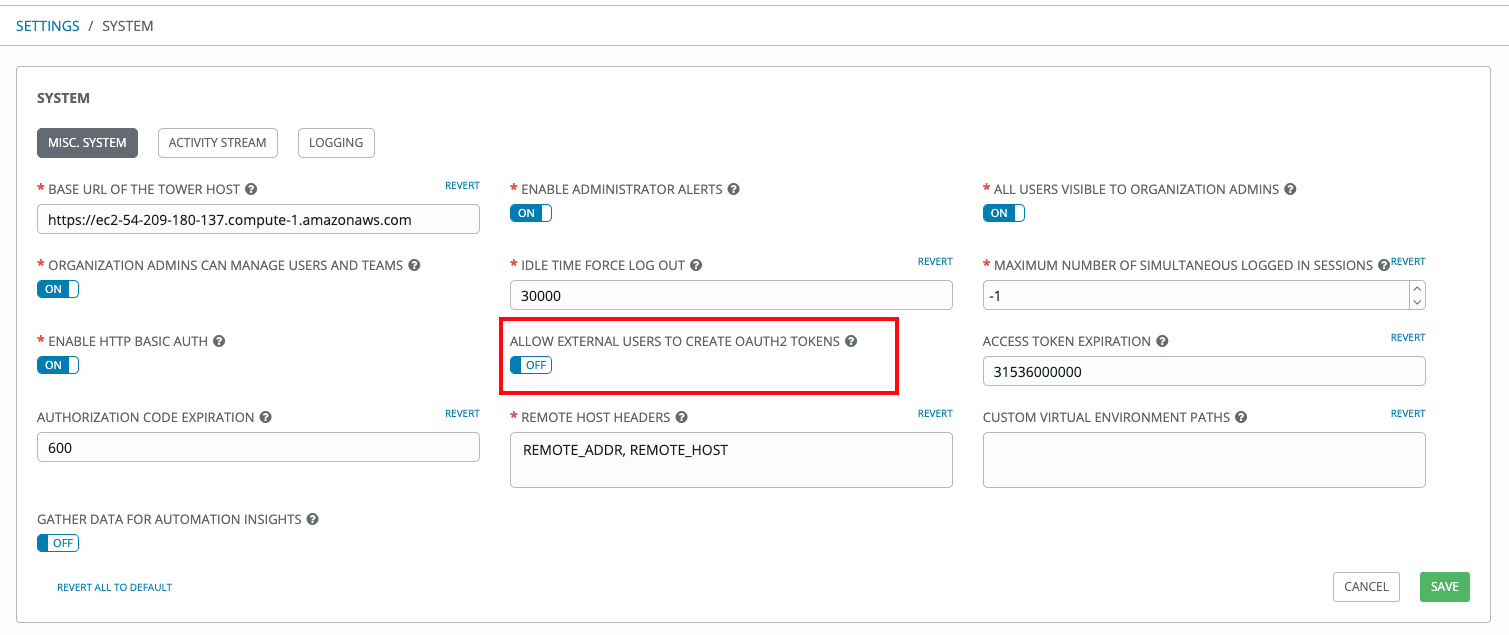This screenshot has height=635, width=1509.
Task: Toggle Enable Administrator Alerts switch
Action: tap(531, 213)
